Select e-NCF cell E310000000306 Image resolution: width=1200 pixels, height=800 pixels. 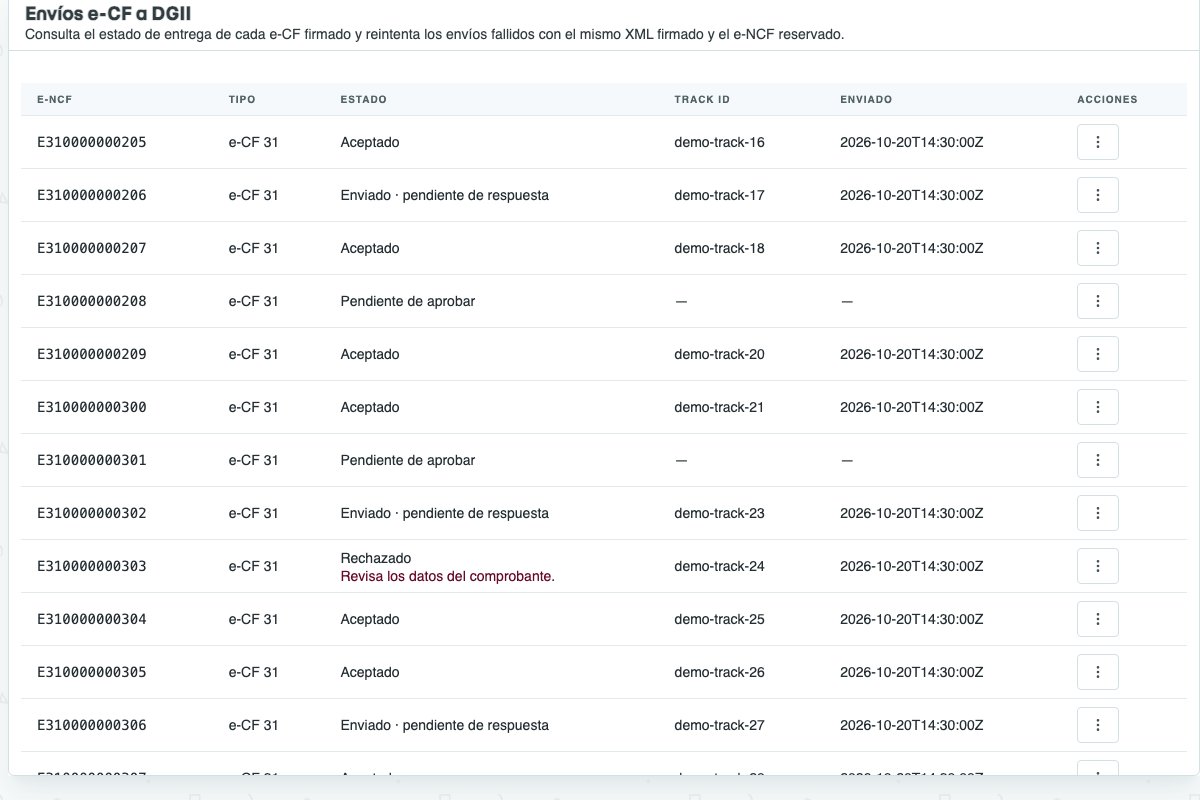92,725
